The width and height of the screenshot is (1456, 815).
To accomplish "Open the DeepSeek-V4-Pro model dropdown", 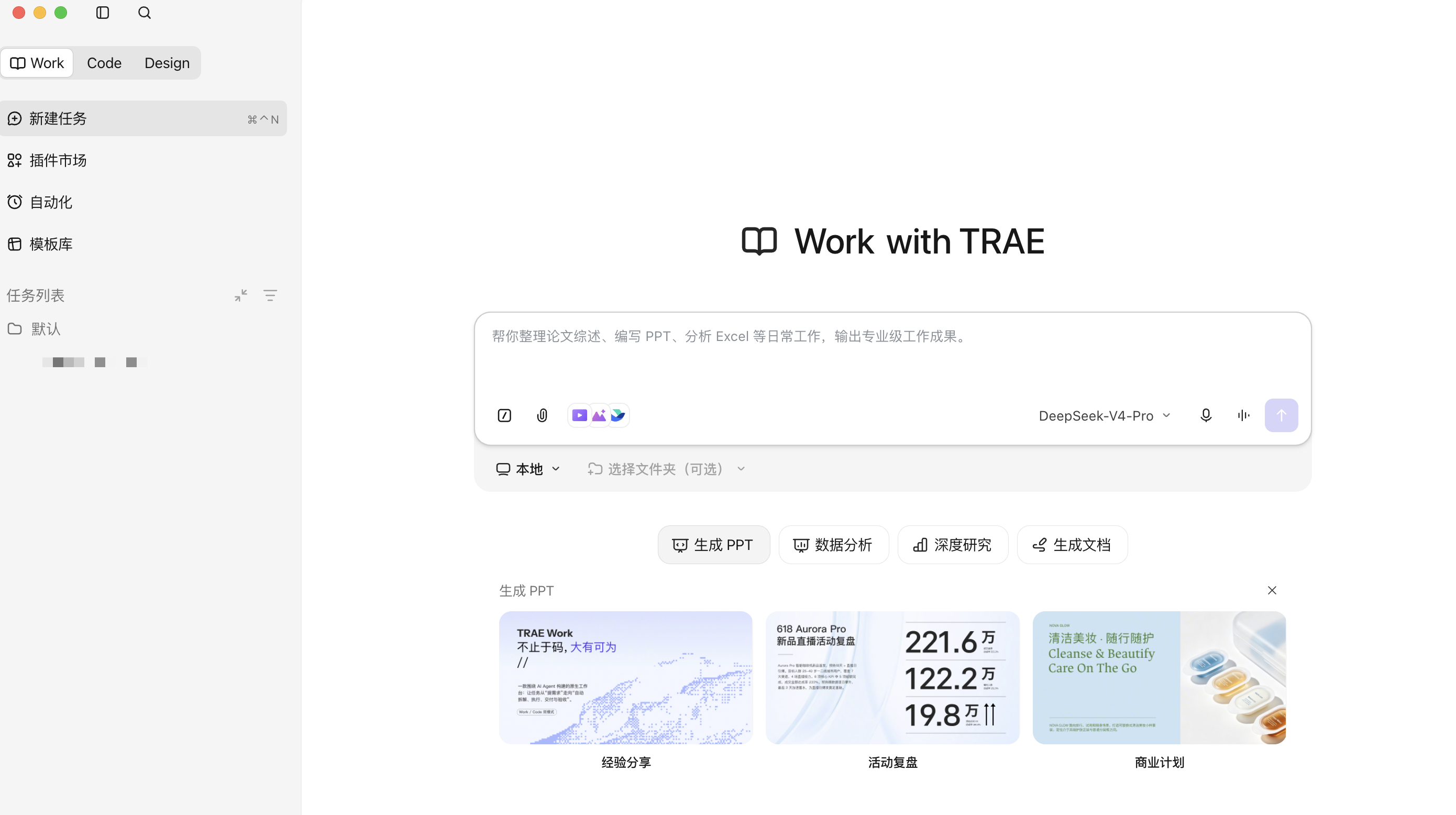I will tap(1105, 415).
